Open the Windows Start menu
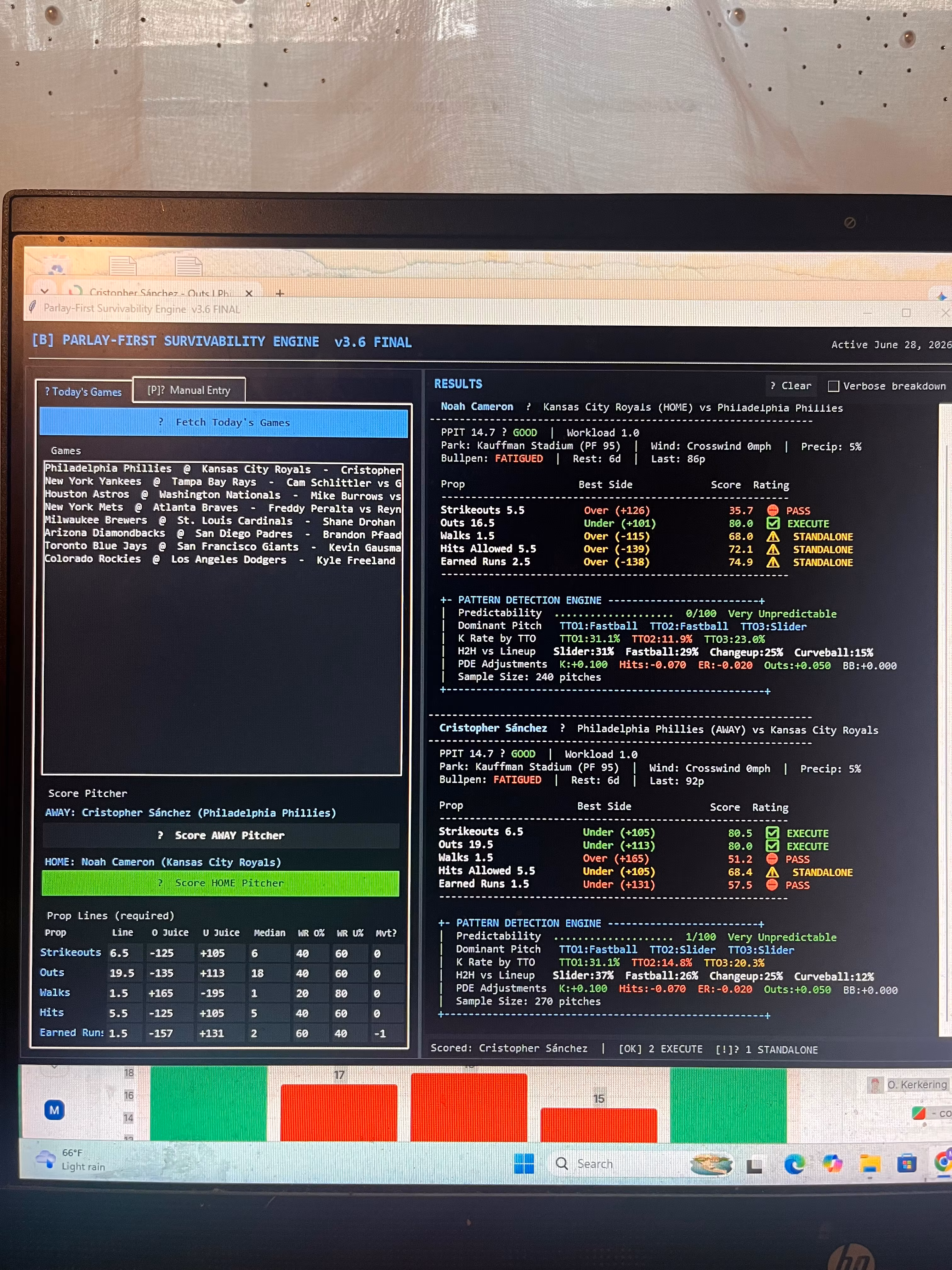952x1270 pixels. [x=524, y=1164]
